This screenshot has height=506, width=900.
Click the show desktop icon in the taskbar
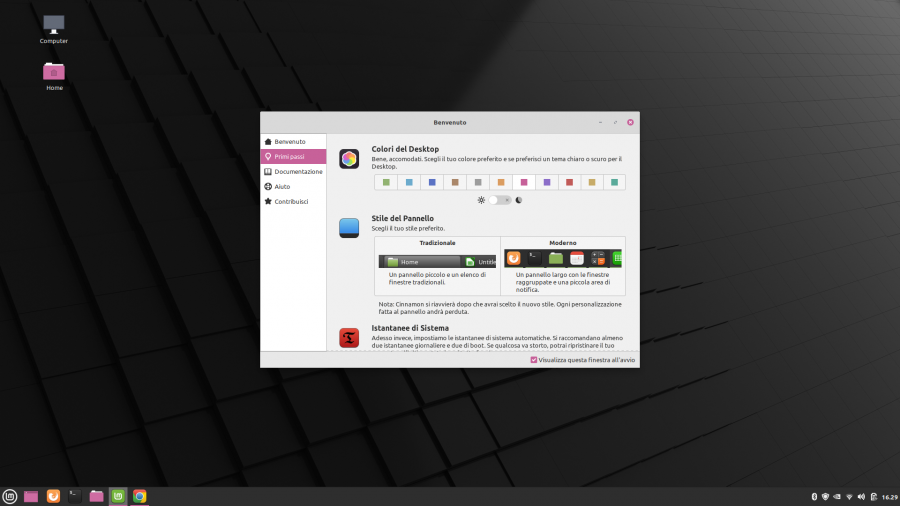31,496
